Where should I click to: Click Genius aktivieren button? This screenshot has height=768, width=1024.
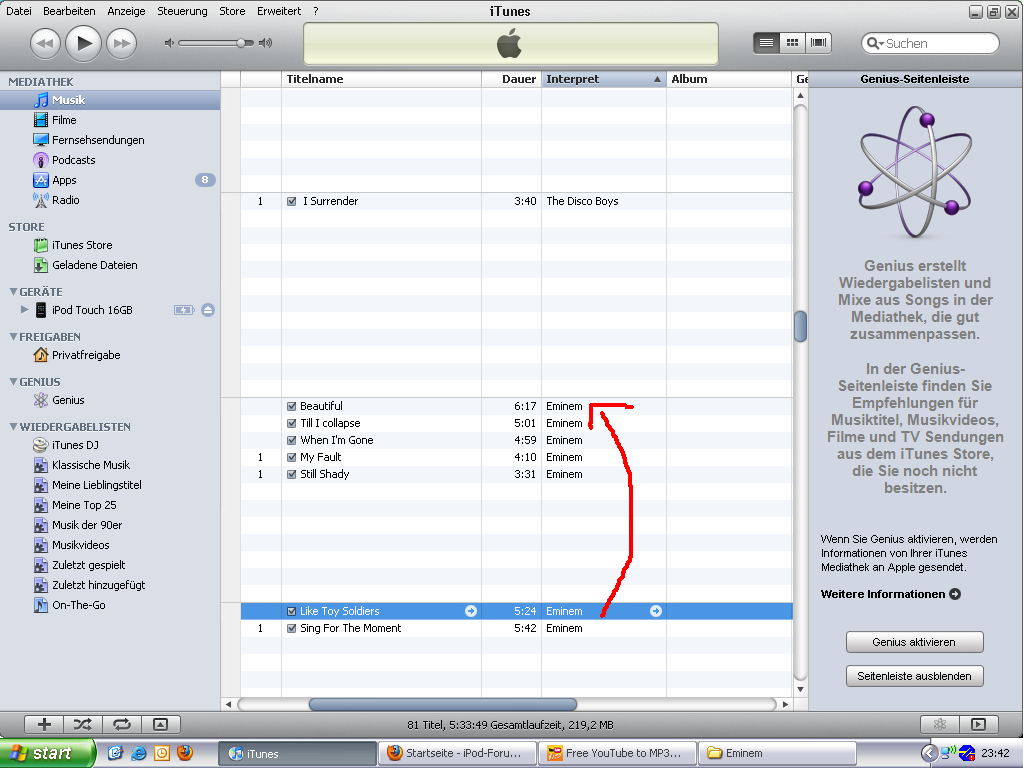(914, 642)
